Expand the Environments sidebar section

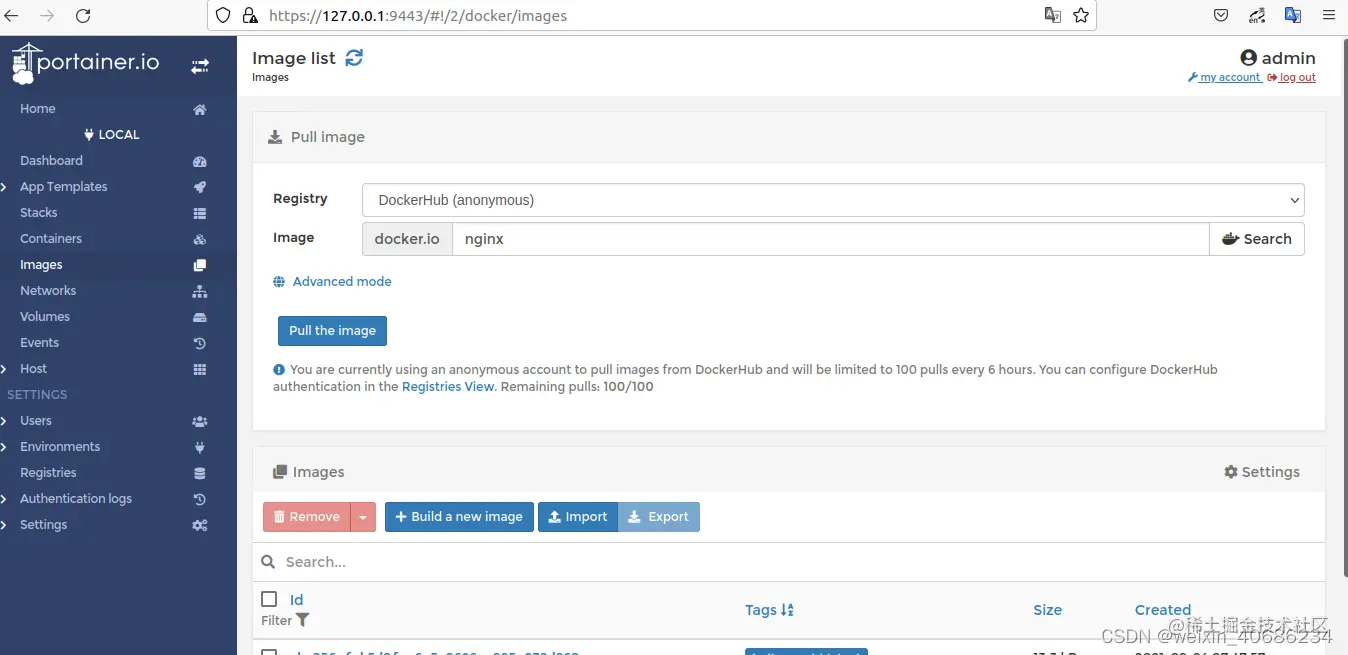coord(4,447)
